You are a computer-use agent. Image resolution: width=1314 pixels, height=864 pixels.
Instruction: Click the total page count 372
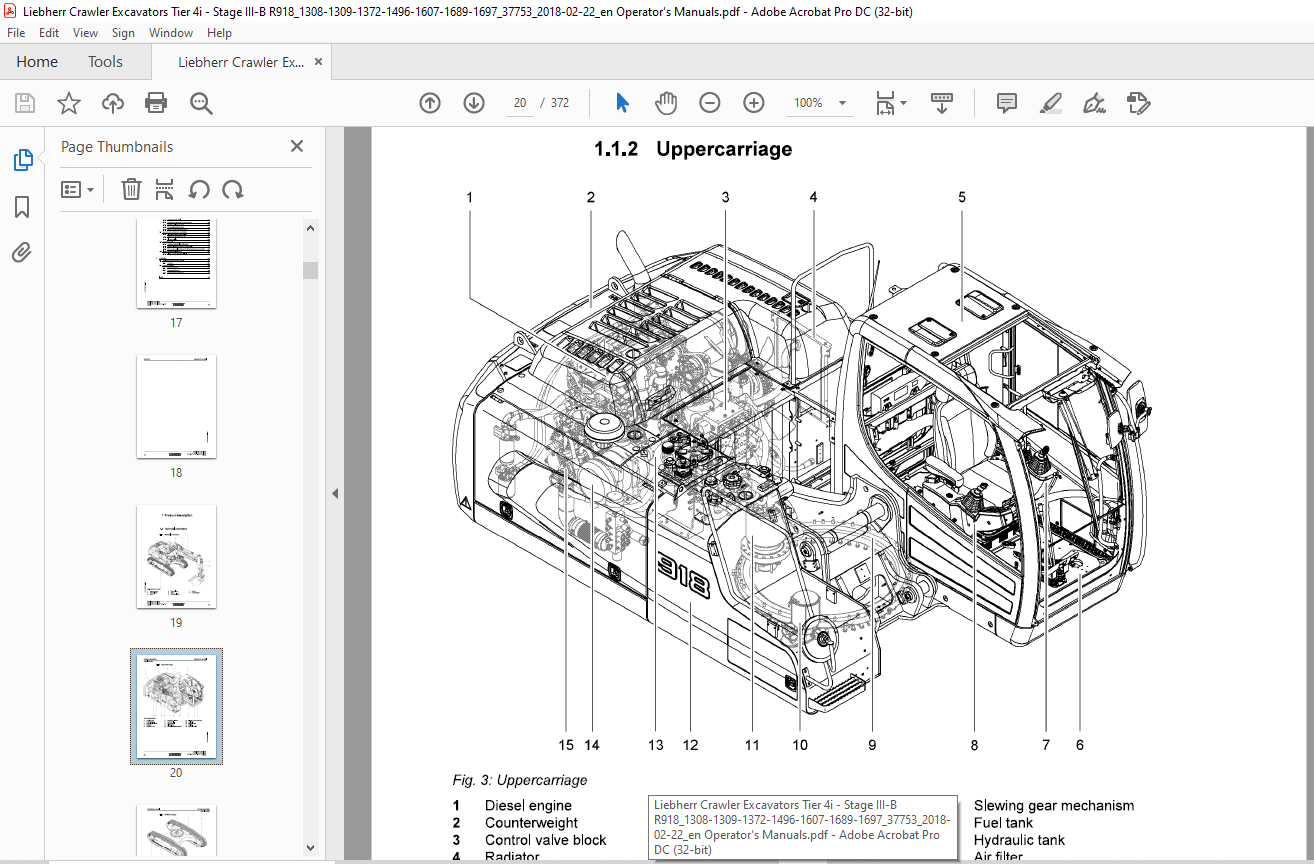560,103
